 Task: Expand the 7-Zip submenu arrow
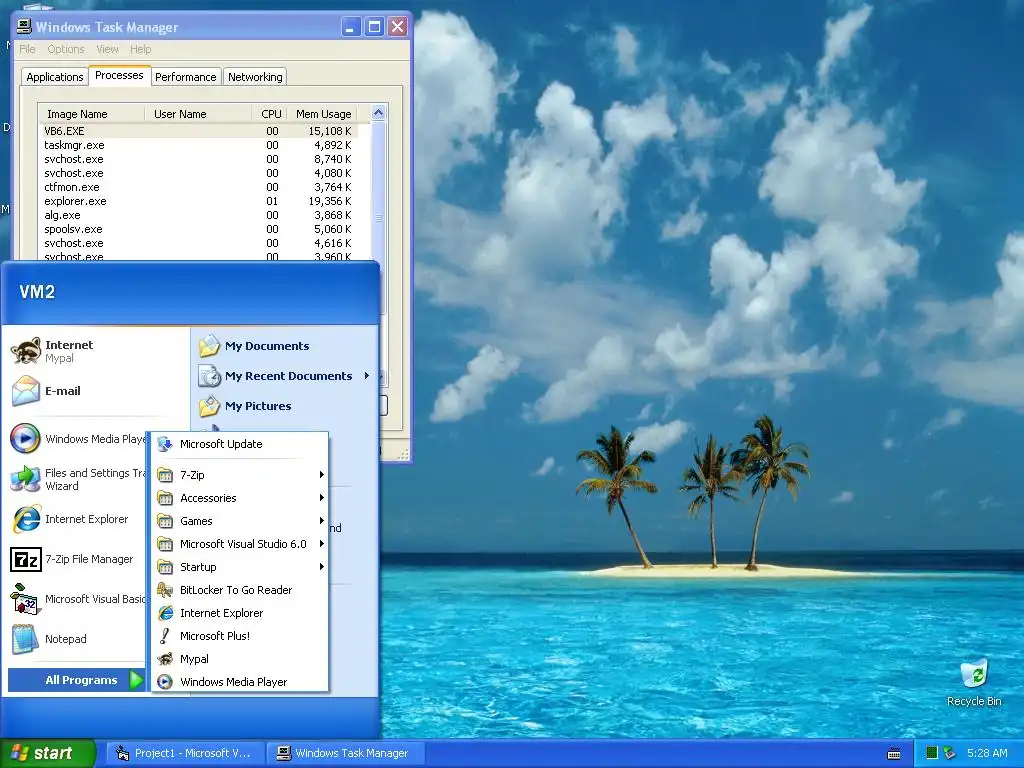click(321, 475)
